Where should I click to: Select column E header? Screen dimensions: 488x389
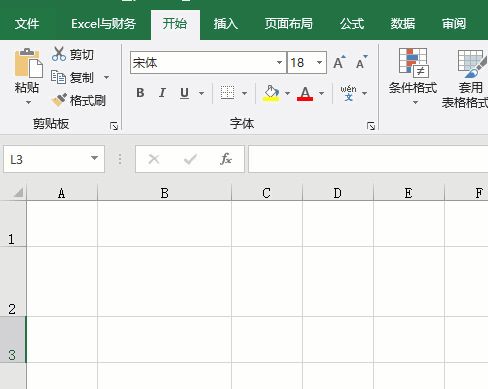tap(409, 193)
